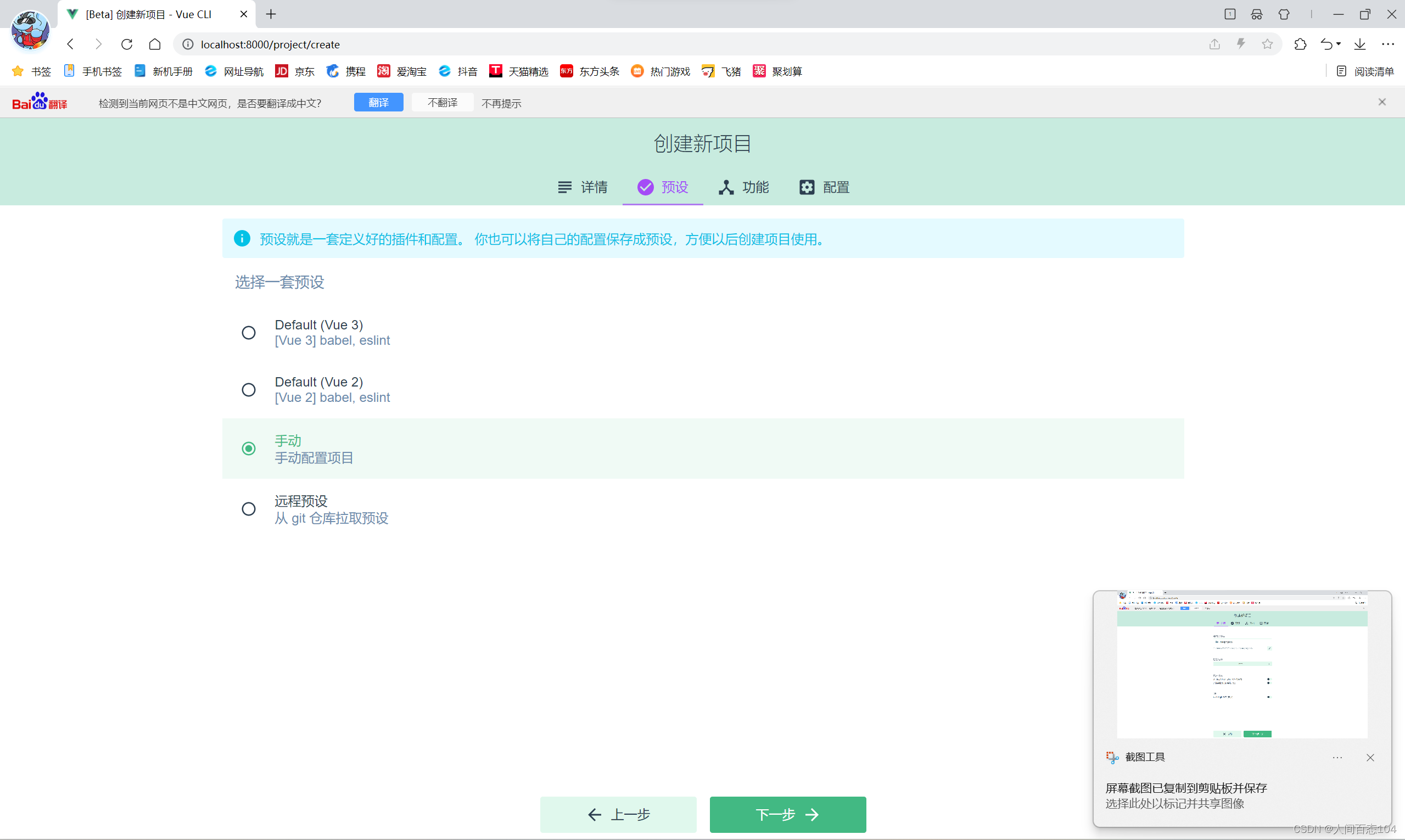This screenshot has height=840, width=1405.
Task: Select Default (Vue 2) preset radio
Action: [249, 390]
